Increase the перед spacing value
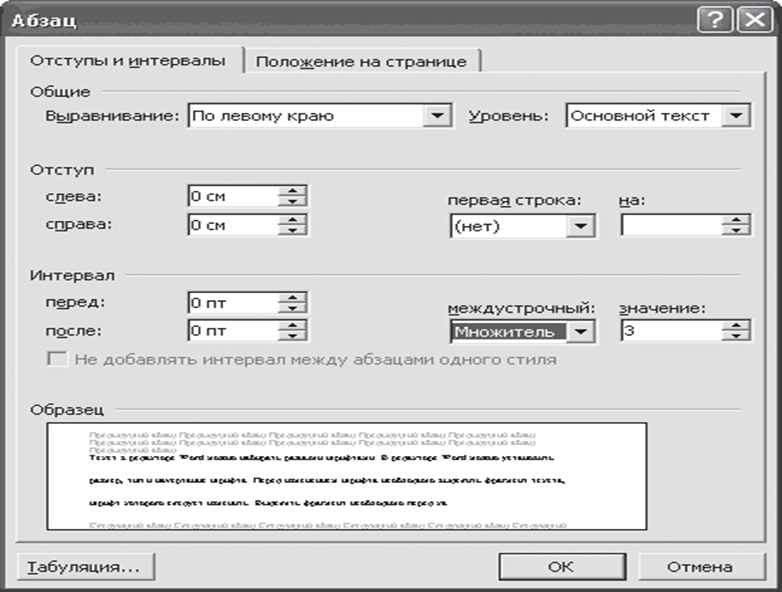The height and width of the screenshot is (592, 782). point(292,297)
